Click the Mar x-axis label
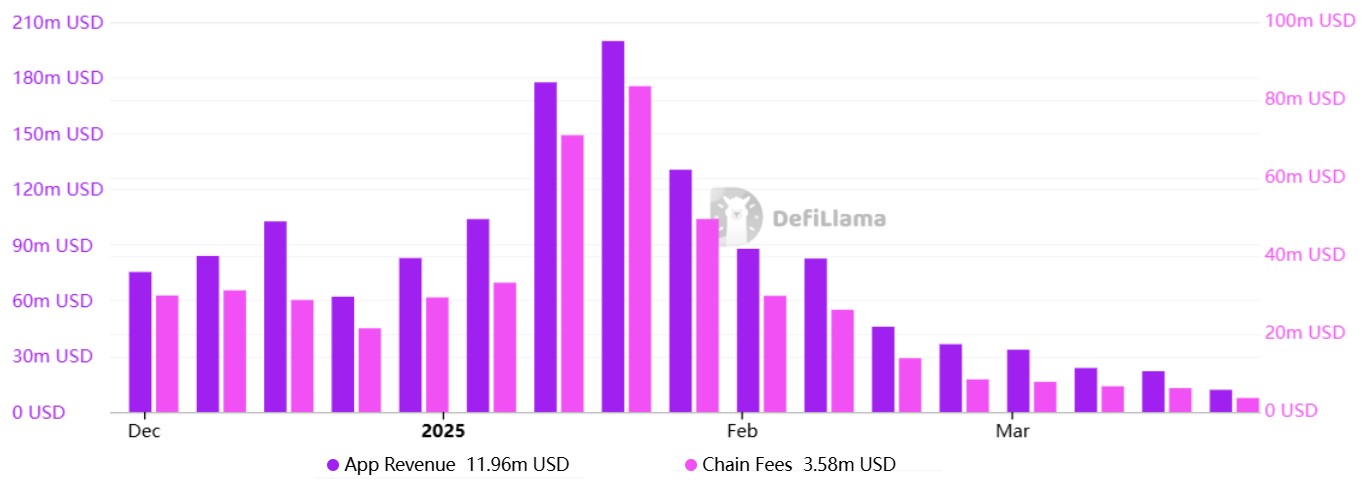The height and width of the screenshot is (484, 1368). [x=1012, y=431]
